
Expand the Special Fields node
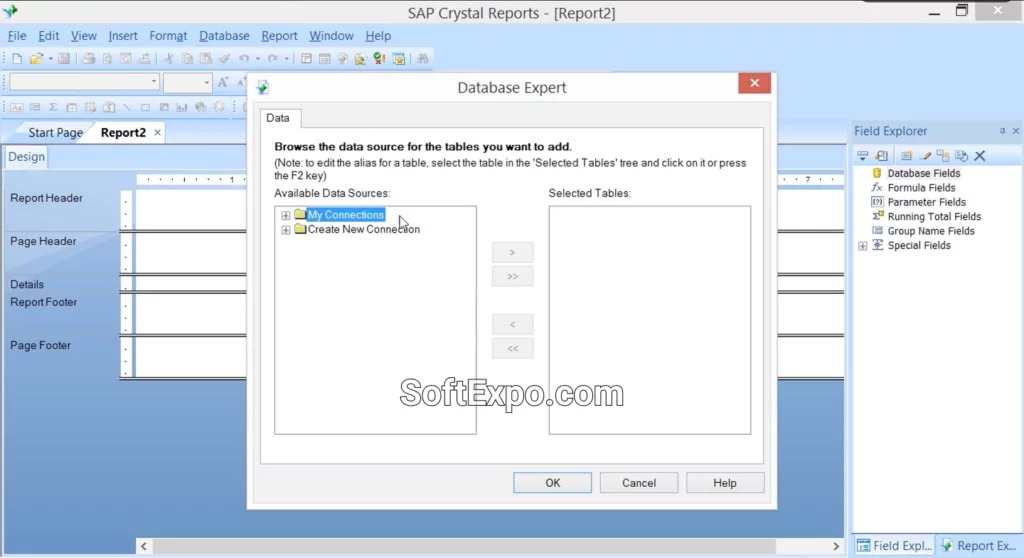pyautogui.click(x=863, y=246)
